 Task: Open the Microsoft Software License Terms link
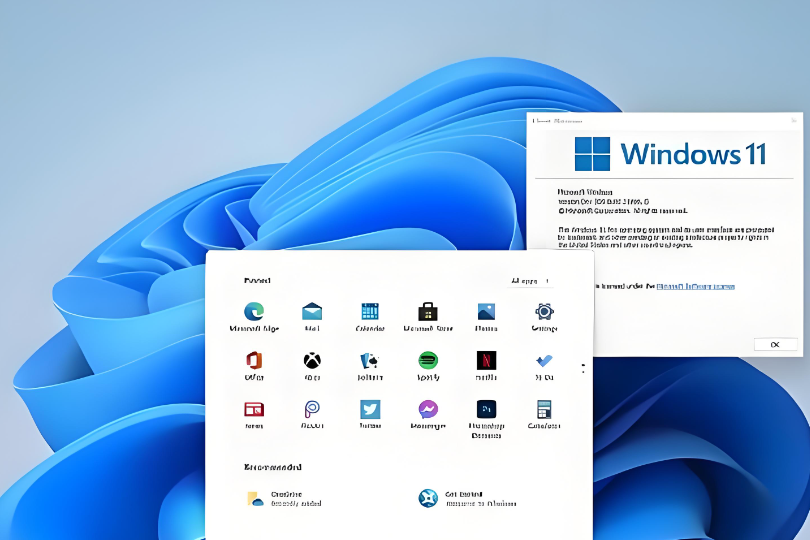pos(695,286)
